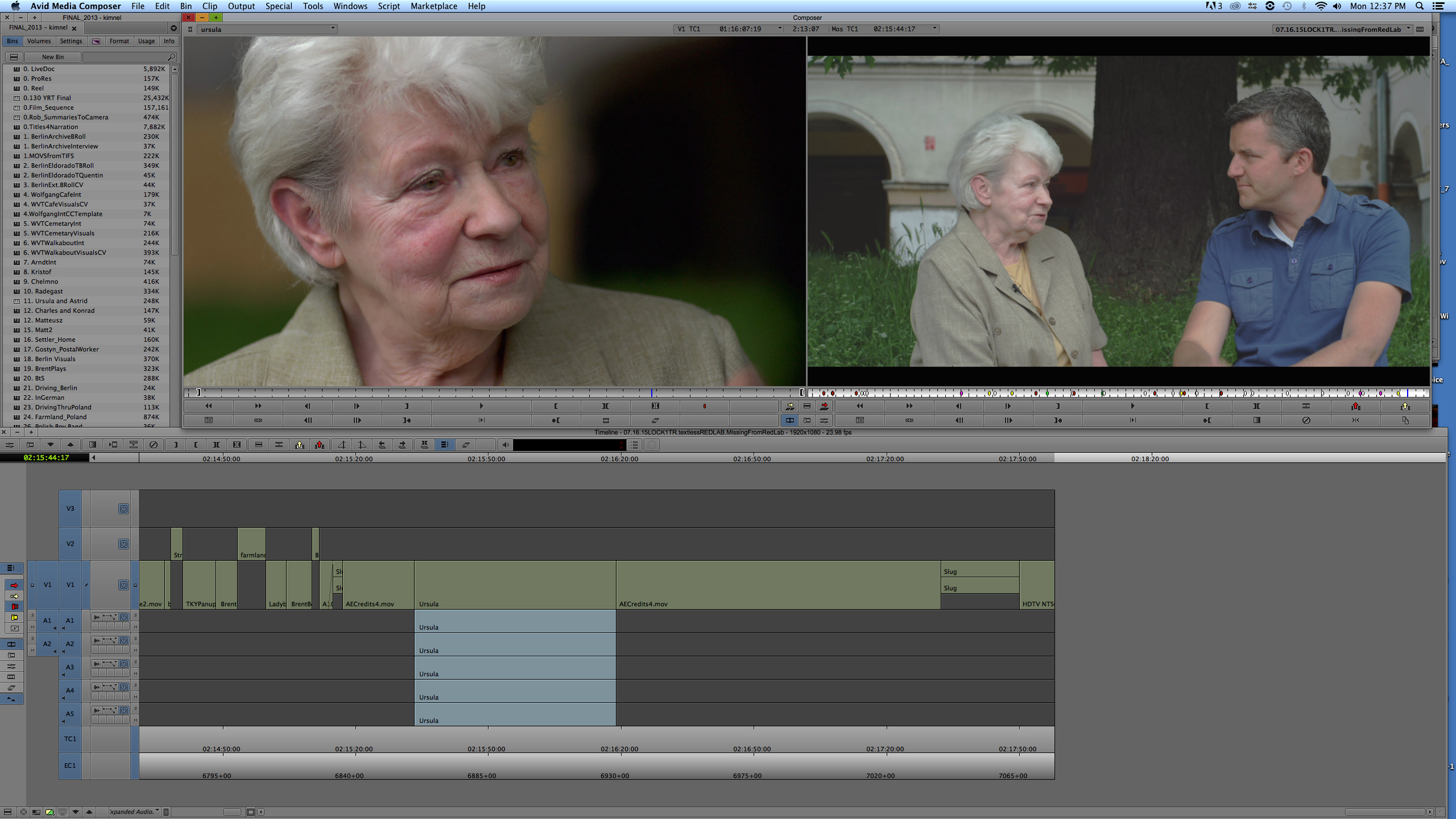Solo the A1 source track
The height and width of the screenshot is (819, 1456).
point(33,615)
